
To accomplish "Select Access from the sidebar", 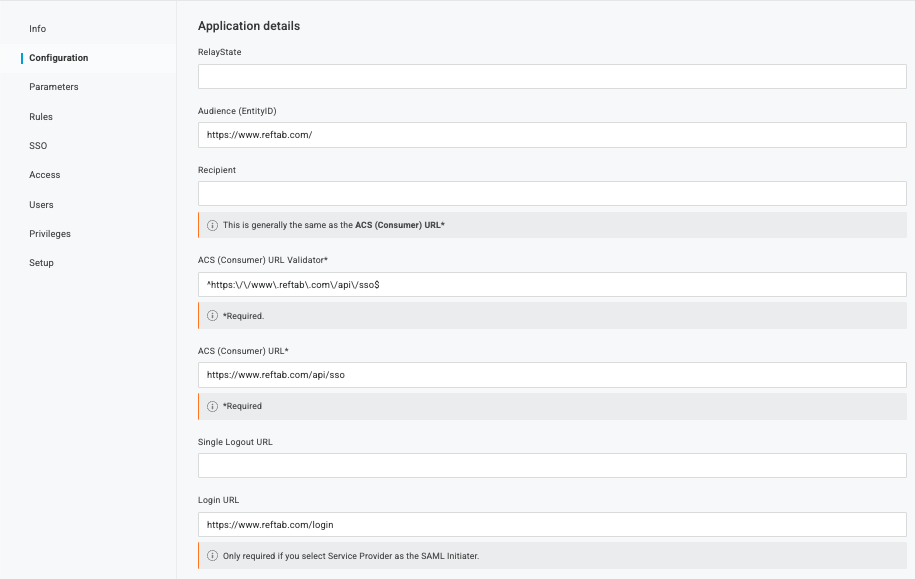I will point(44,174).
